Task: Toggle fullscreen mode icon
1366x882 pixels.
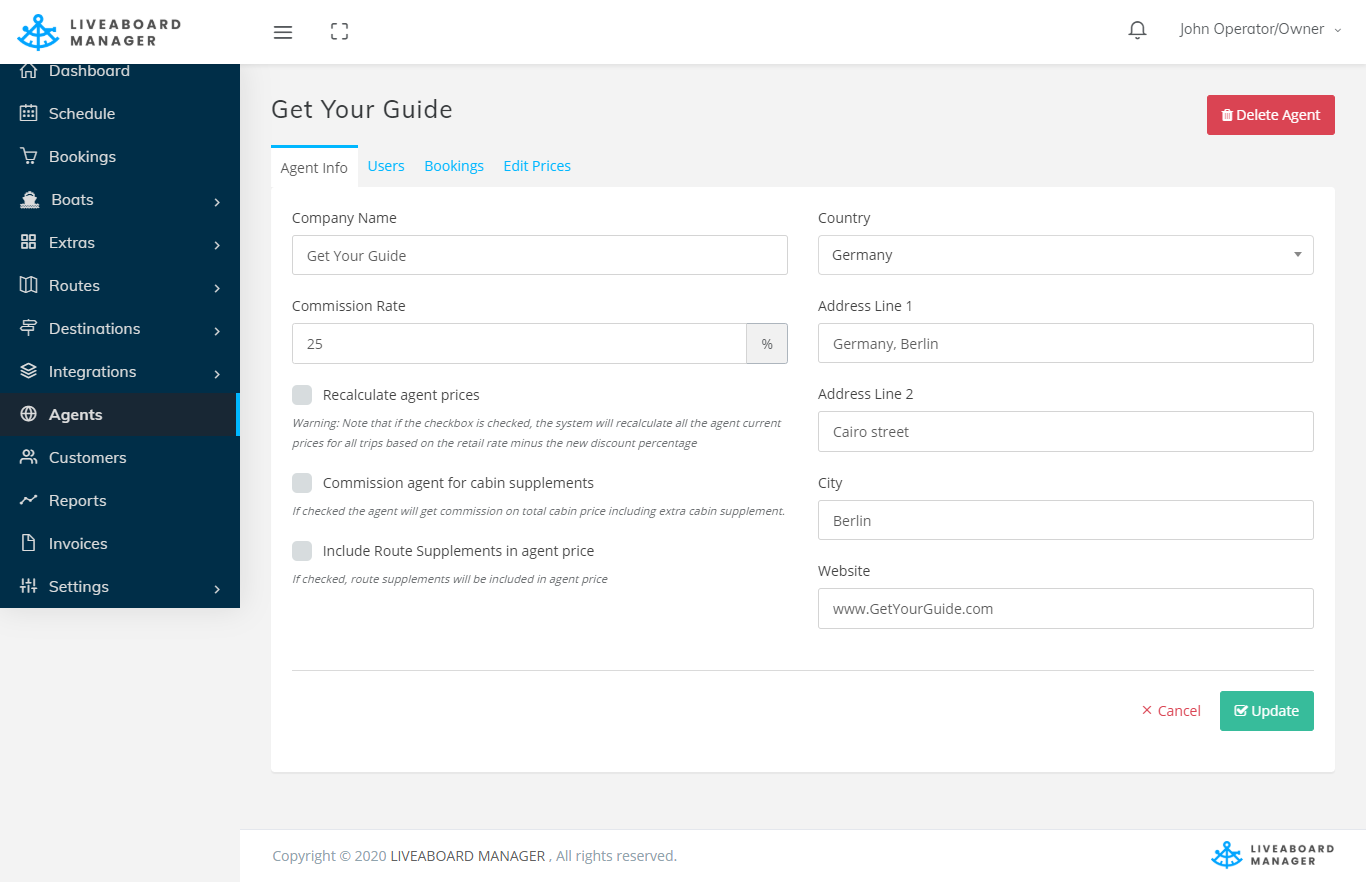Action: point(339,32)
